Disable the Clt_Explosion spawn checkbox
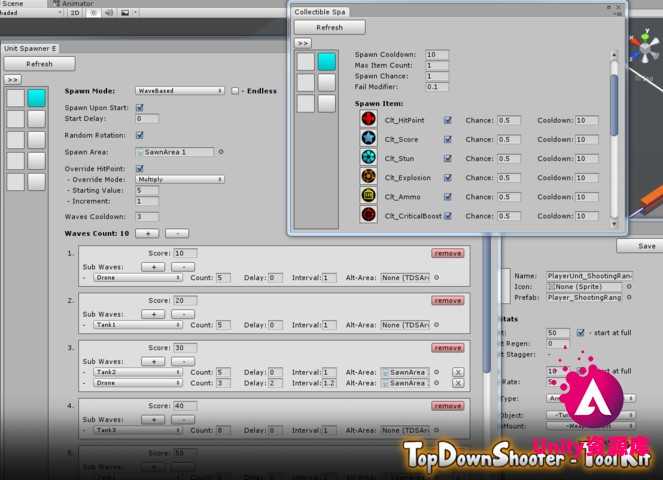663x480 pixels. tap(447, 178)
